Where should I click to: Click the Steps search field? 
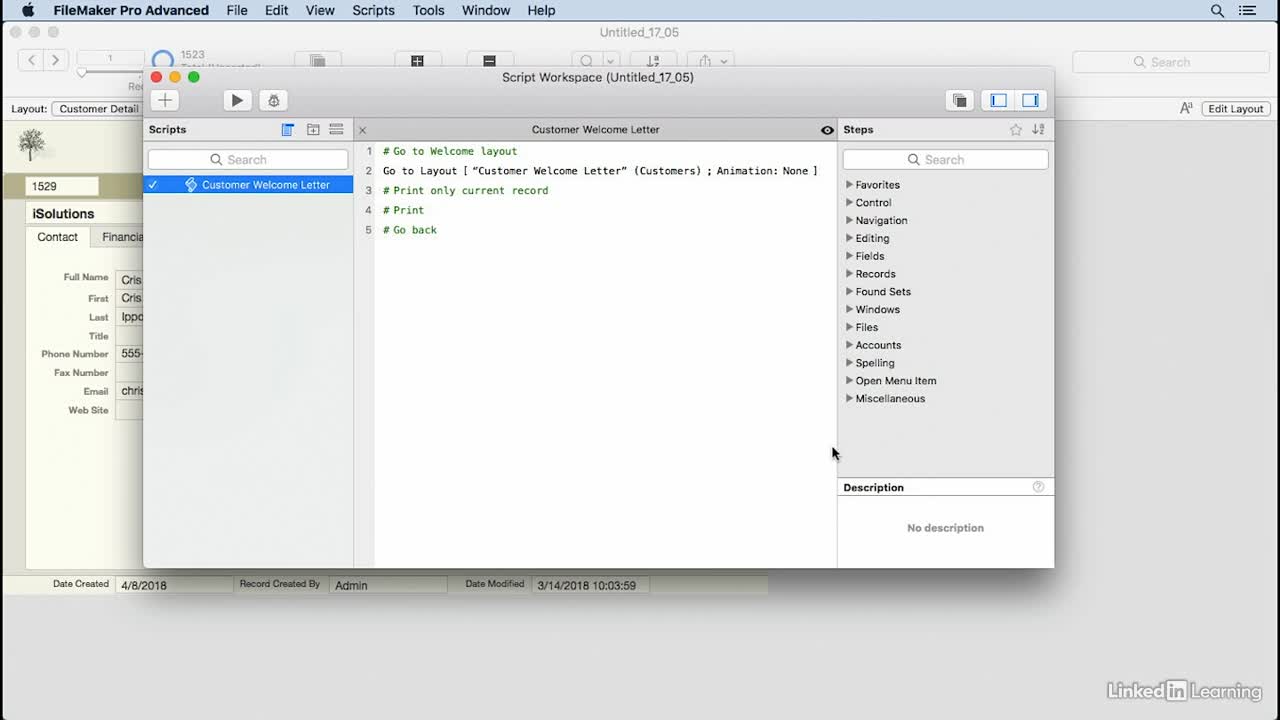(x=945, y=160)
